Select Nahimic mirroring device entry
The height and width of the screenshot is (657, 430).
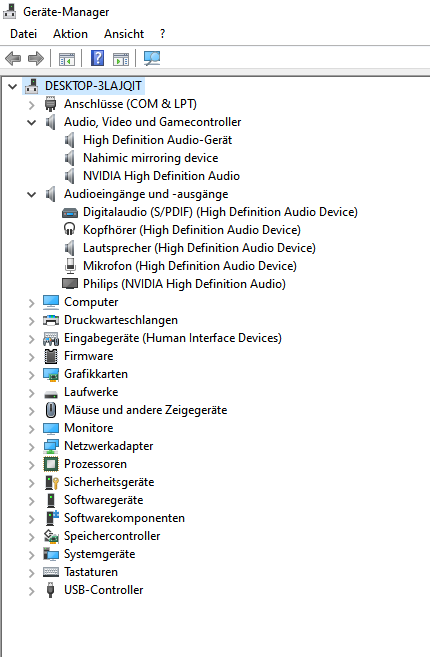(150, 158)
